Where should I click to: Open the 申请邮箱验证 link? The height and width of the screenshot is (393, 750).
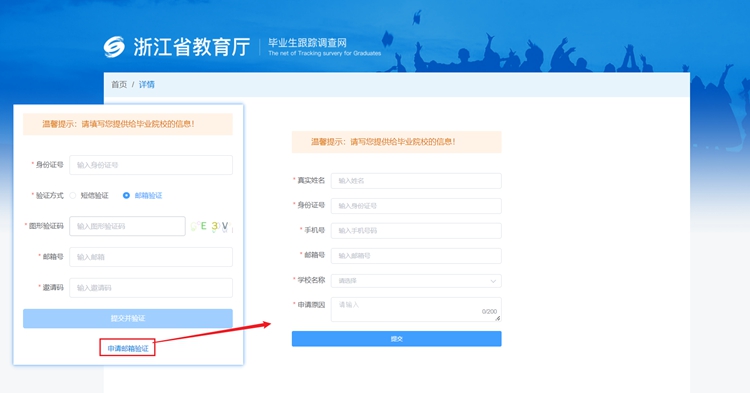coord(128,349)
